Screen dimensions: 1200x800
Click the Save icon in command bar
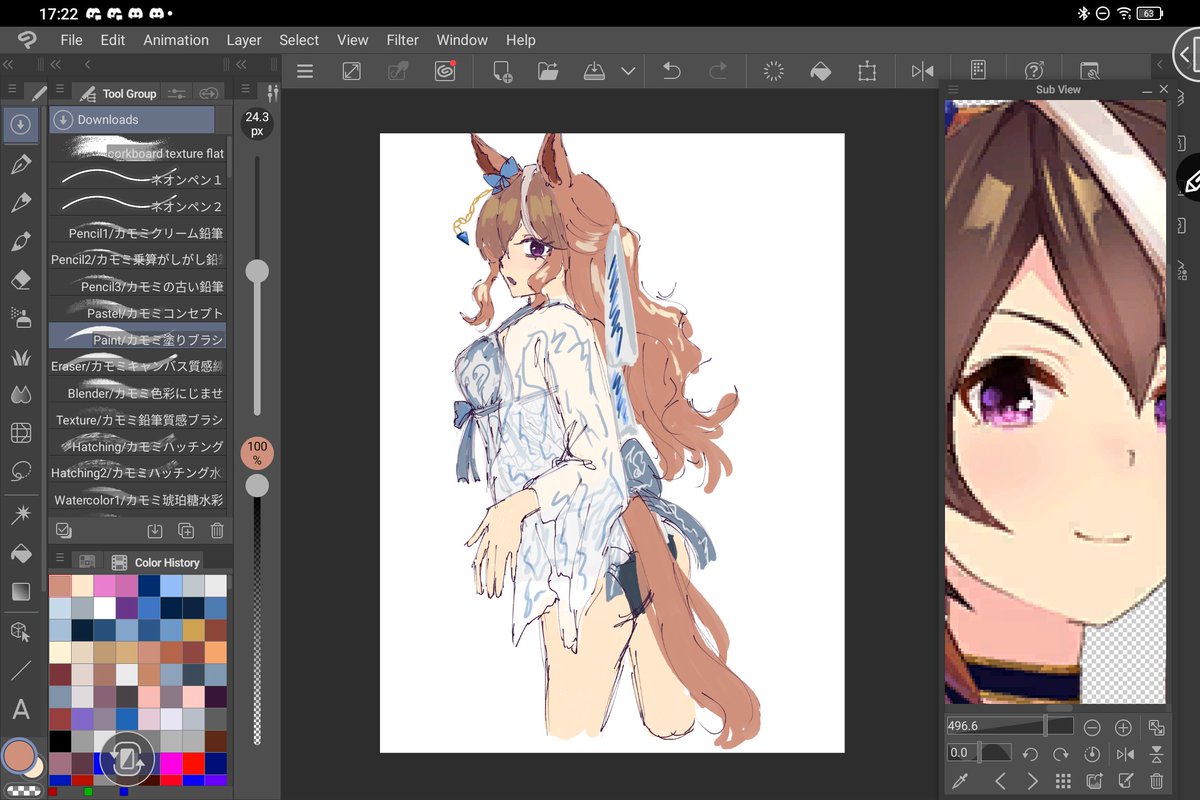tap(594, 71)
